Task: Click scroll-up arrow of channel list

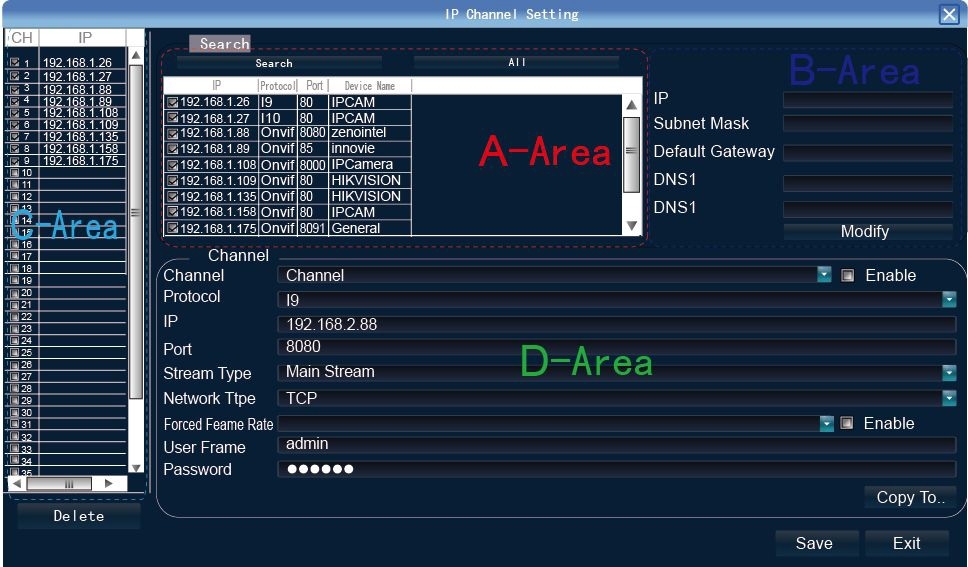Action: pyautogui.click(x=136, y=55)
